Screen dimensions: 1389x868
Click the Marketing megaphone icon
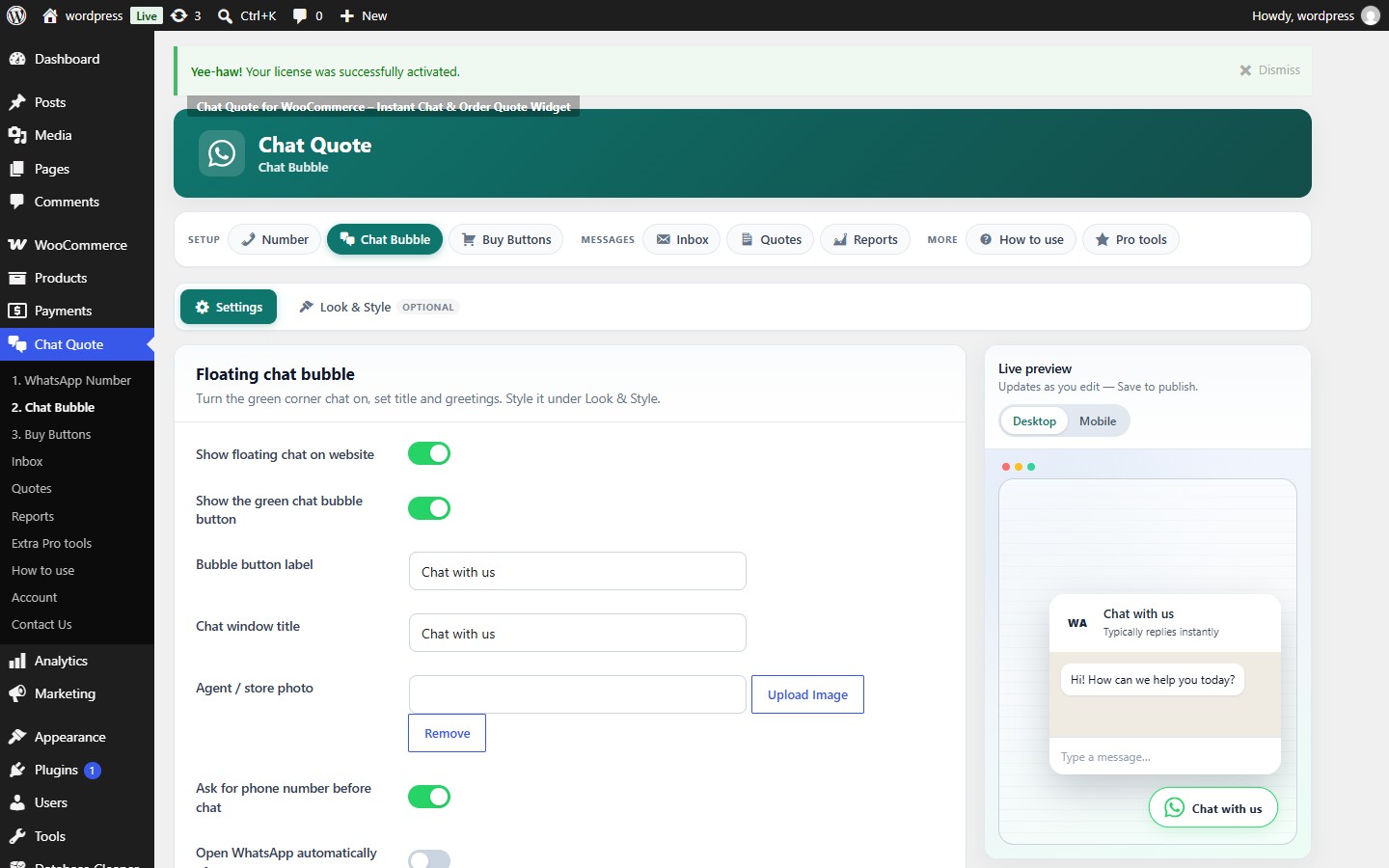[17, 693]
